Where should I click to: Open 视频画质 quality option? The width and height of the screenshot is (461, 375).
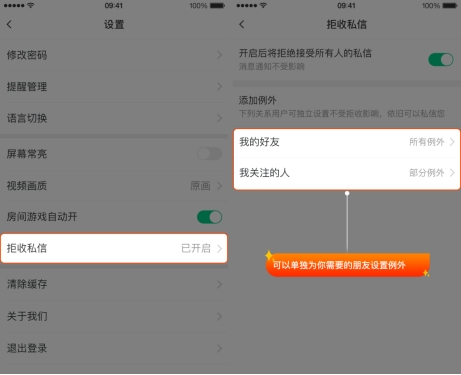coord(114,186)
